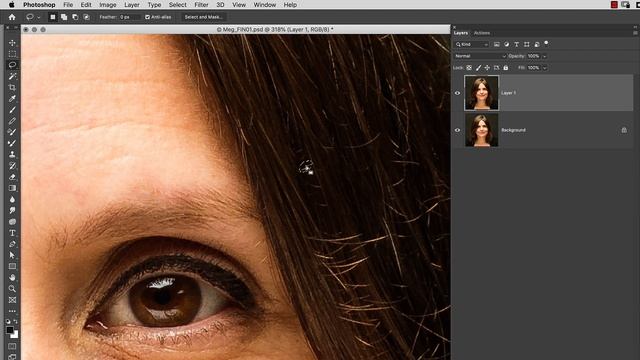Select Background layer thumbnail

[482, 130]
